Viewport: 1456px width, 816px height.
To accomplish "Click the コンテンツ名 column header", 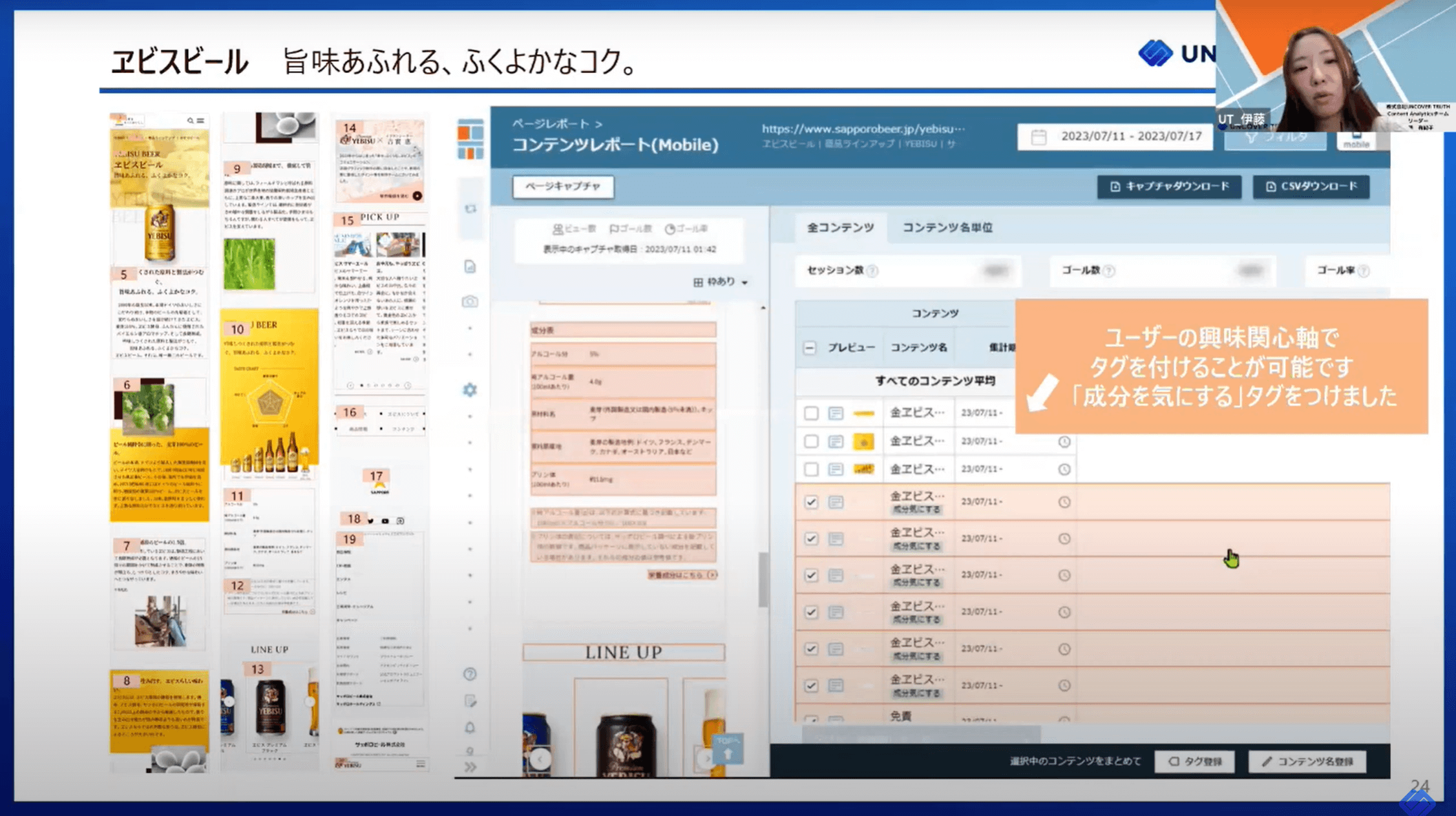I will click(x=918, y=348).
